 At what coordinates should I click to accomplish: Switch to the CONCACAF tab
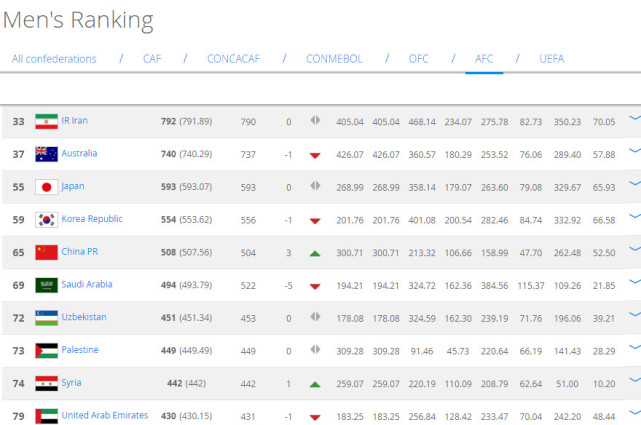click(233, 59)
